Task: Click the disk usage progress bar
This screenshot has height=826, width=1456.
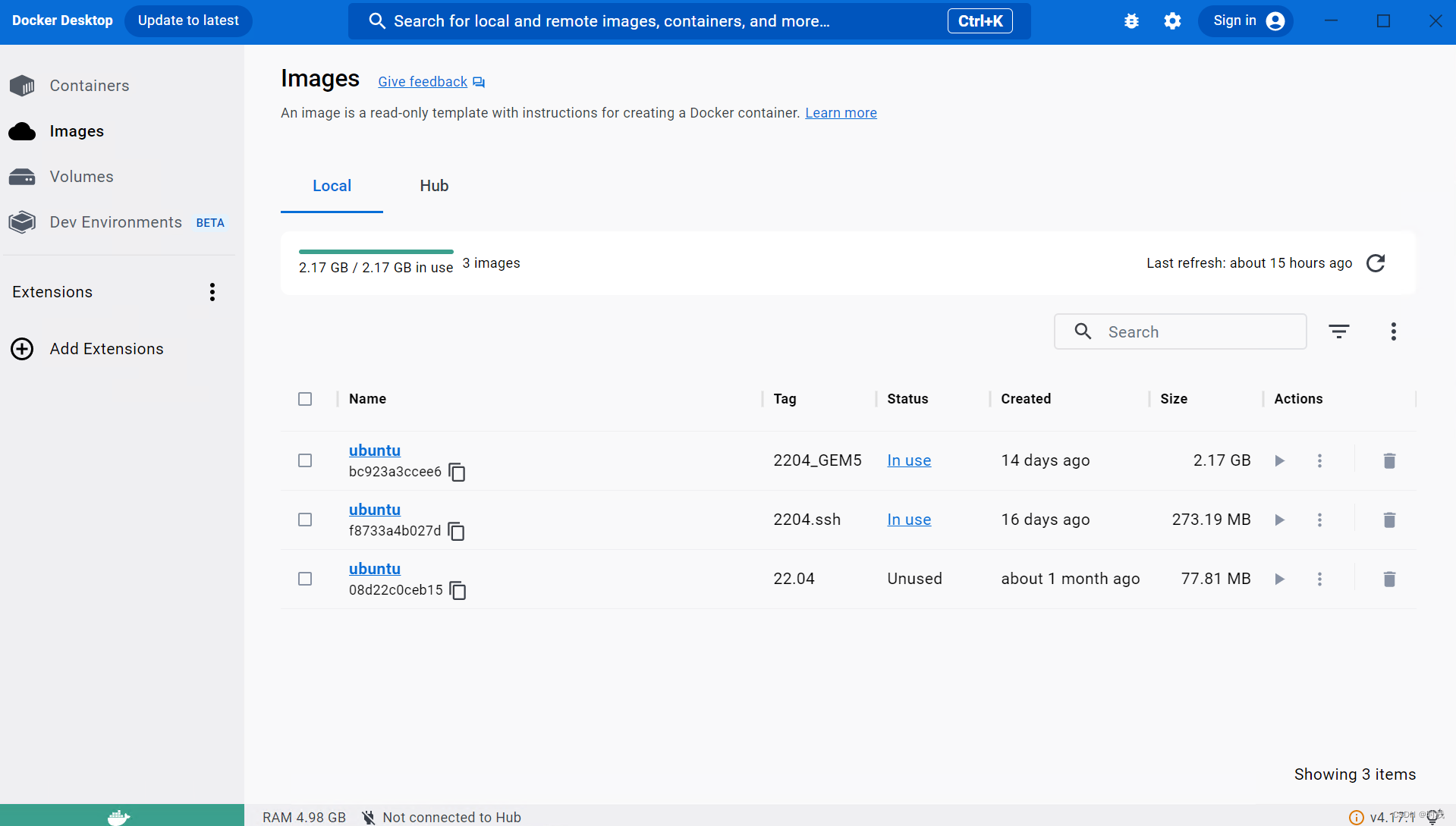Action: tap(376, 252)
